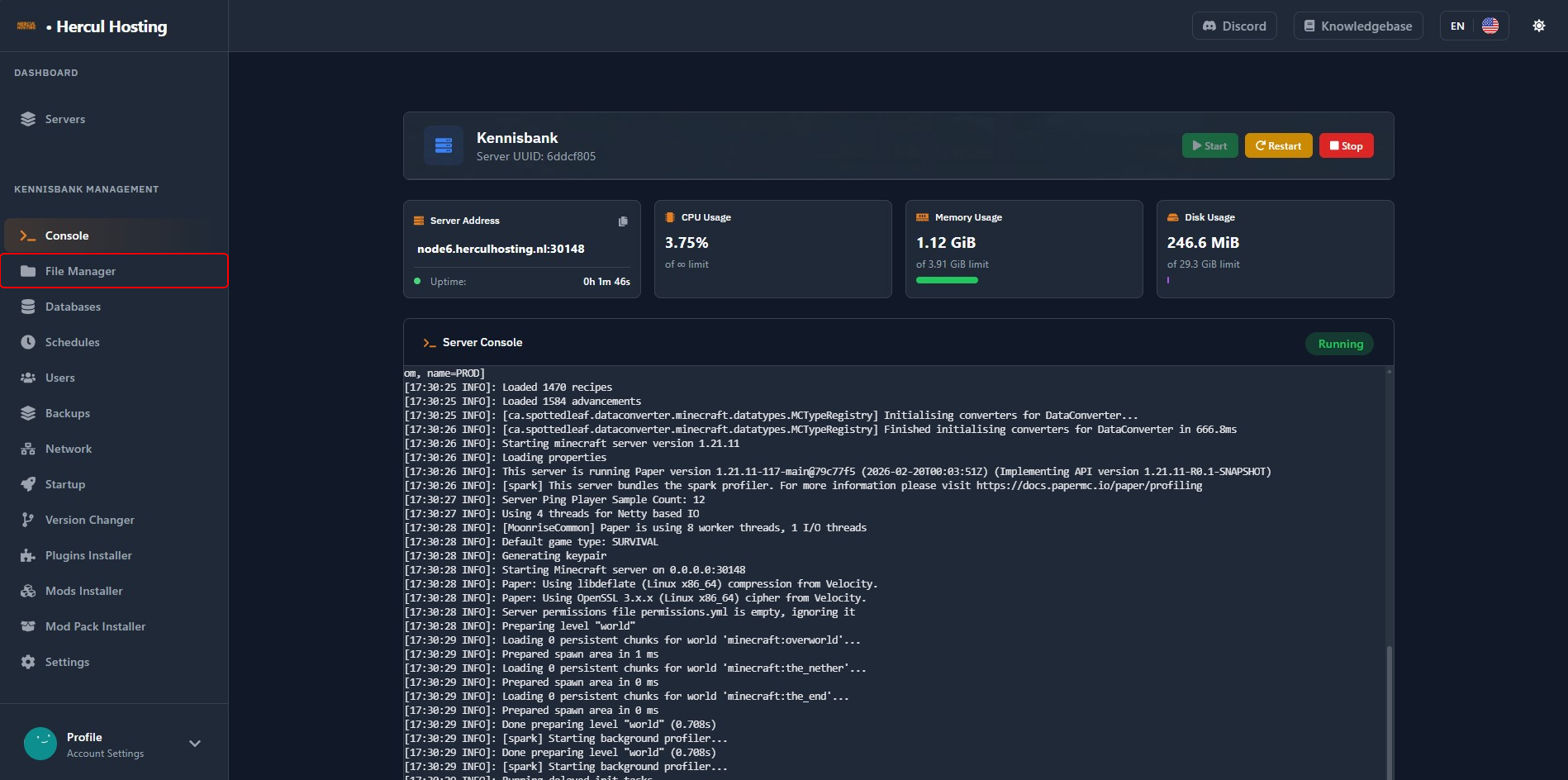Click the Users group icon
The height and width of the screenshot is (780, 1568).
pyautogui.click(x=28, y=378)
